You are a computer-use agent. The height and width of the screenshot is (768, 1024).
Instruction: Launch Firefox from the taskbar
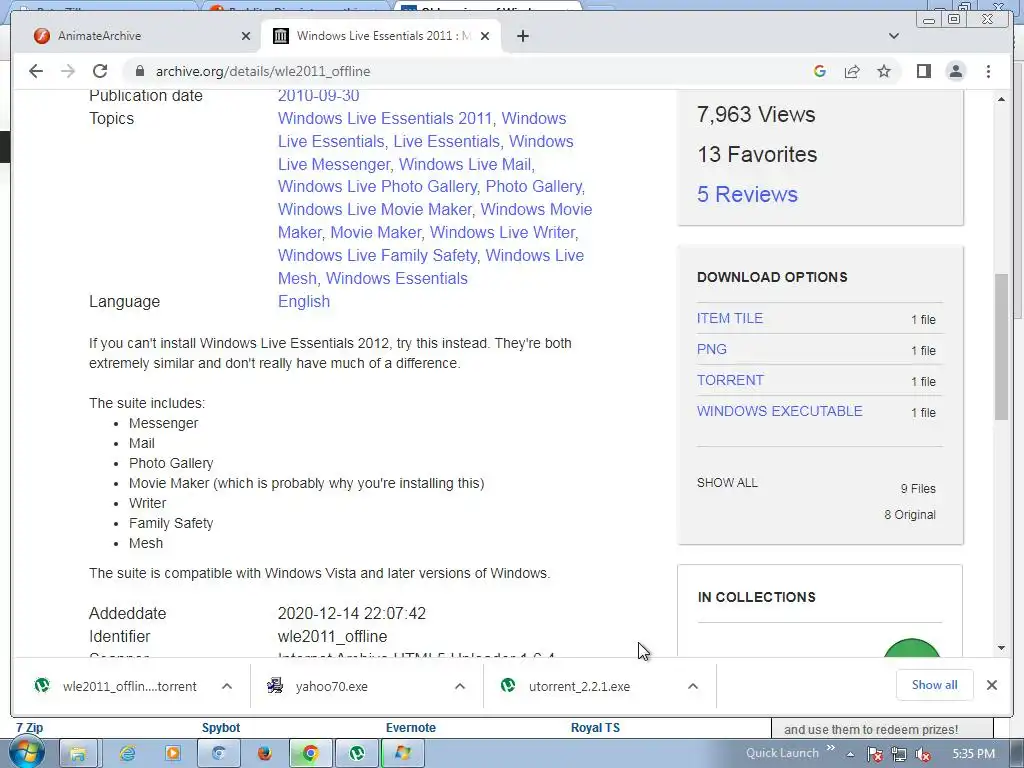click(264, 754)
